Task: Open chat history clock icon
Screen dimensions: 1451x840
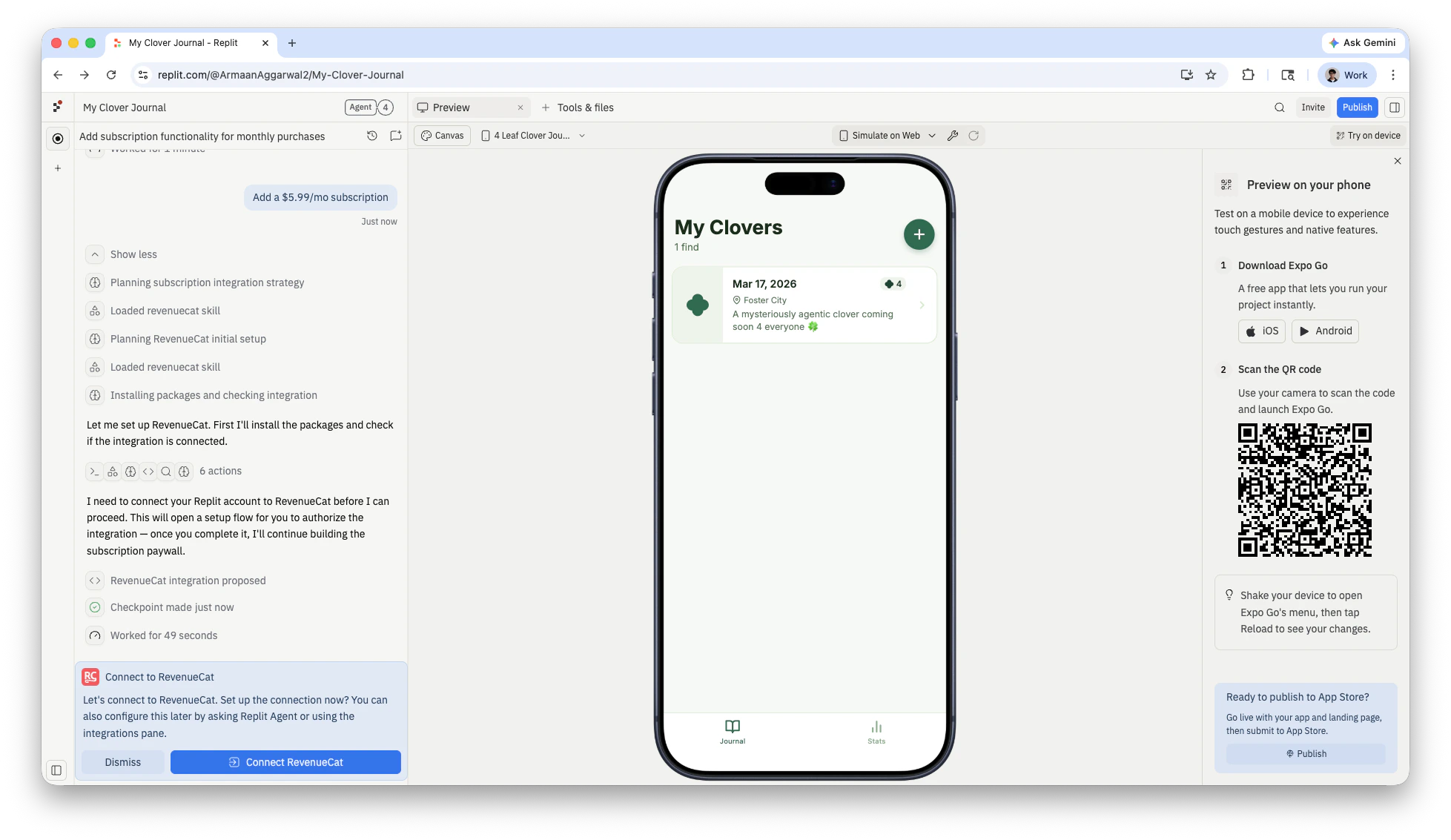Action: point(372,136)
